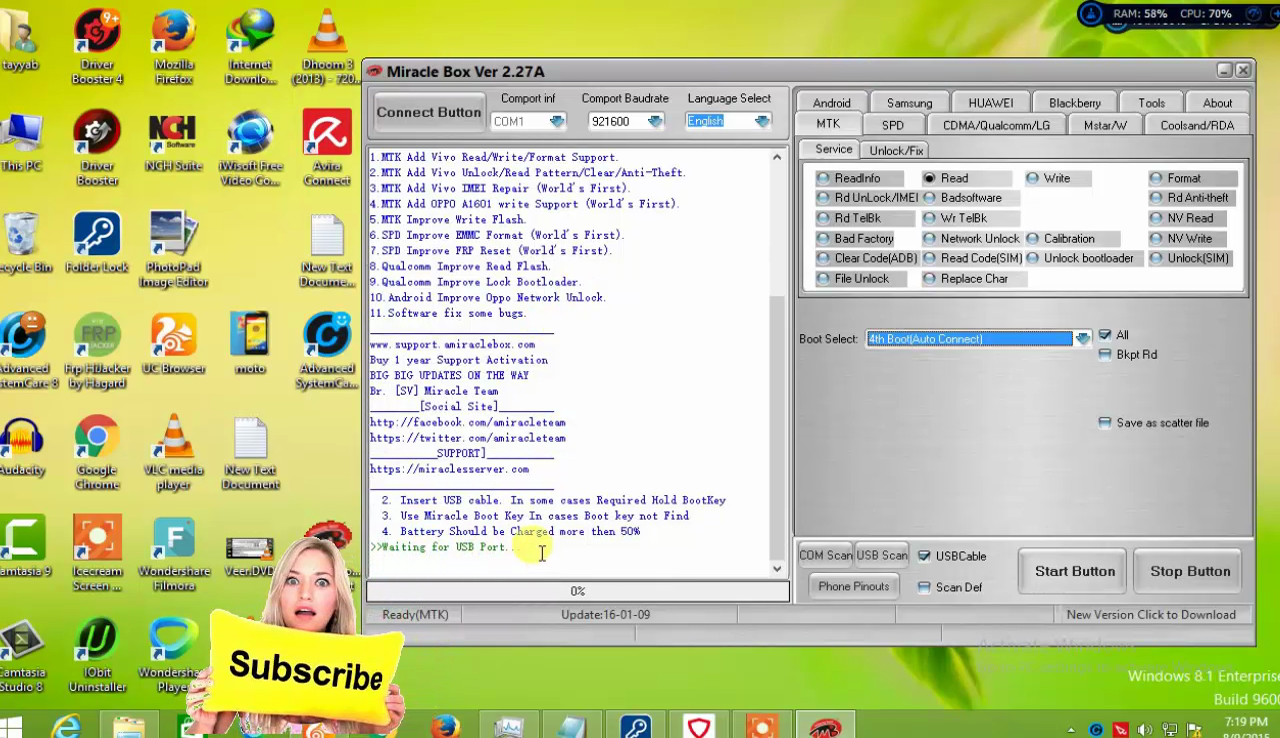Open Avira Connect desktop icon
The image size is (1280, 738).
(327, 149)
